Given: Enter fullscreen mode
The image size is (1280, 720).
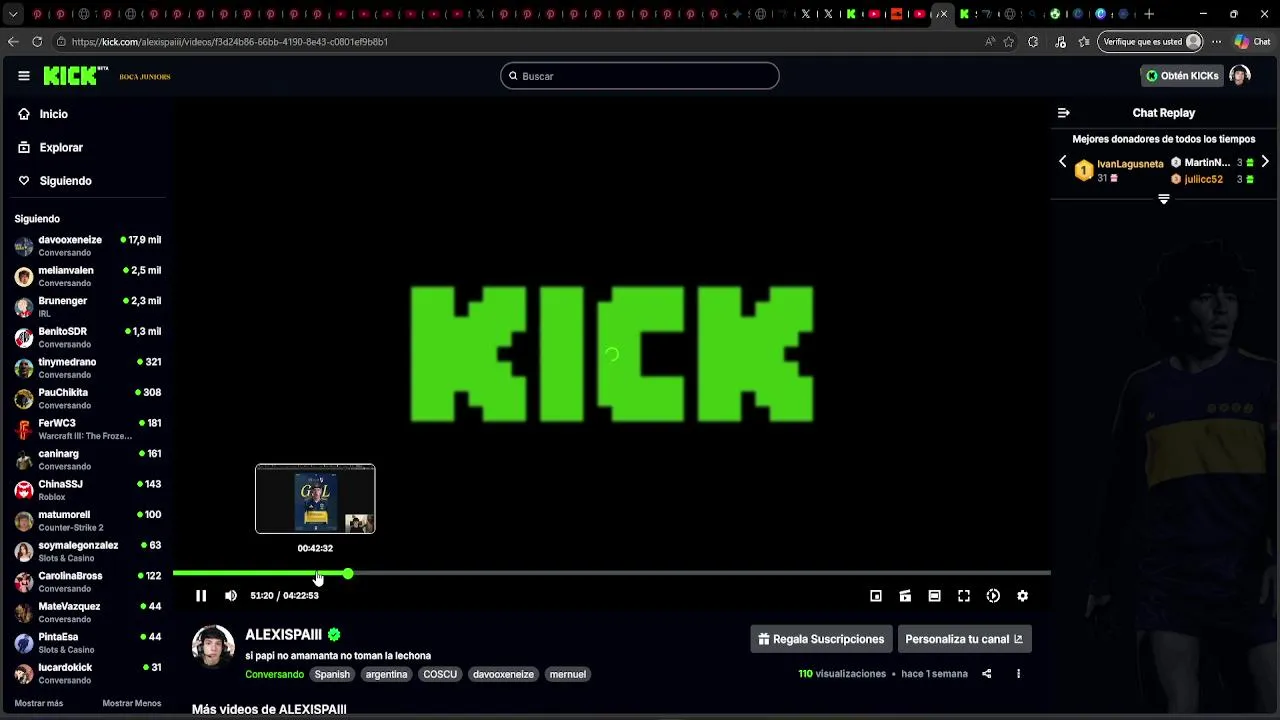Looking at the screenshot, I should tap(964, 596).
